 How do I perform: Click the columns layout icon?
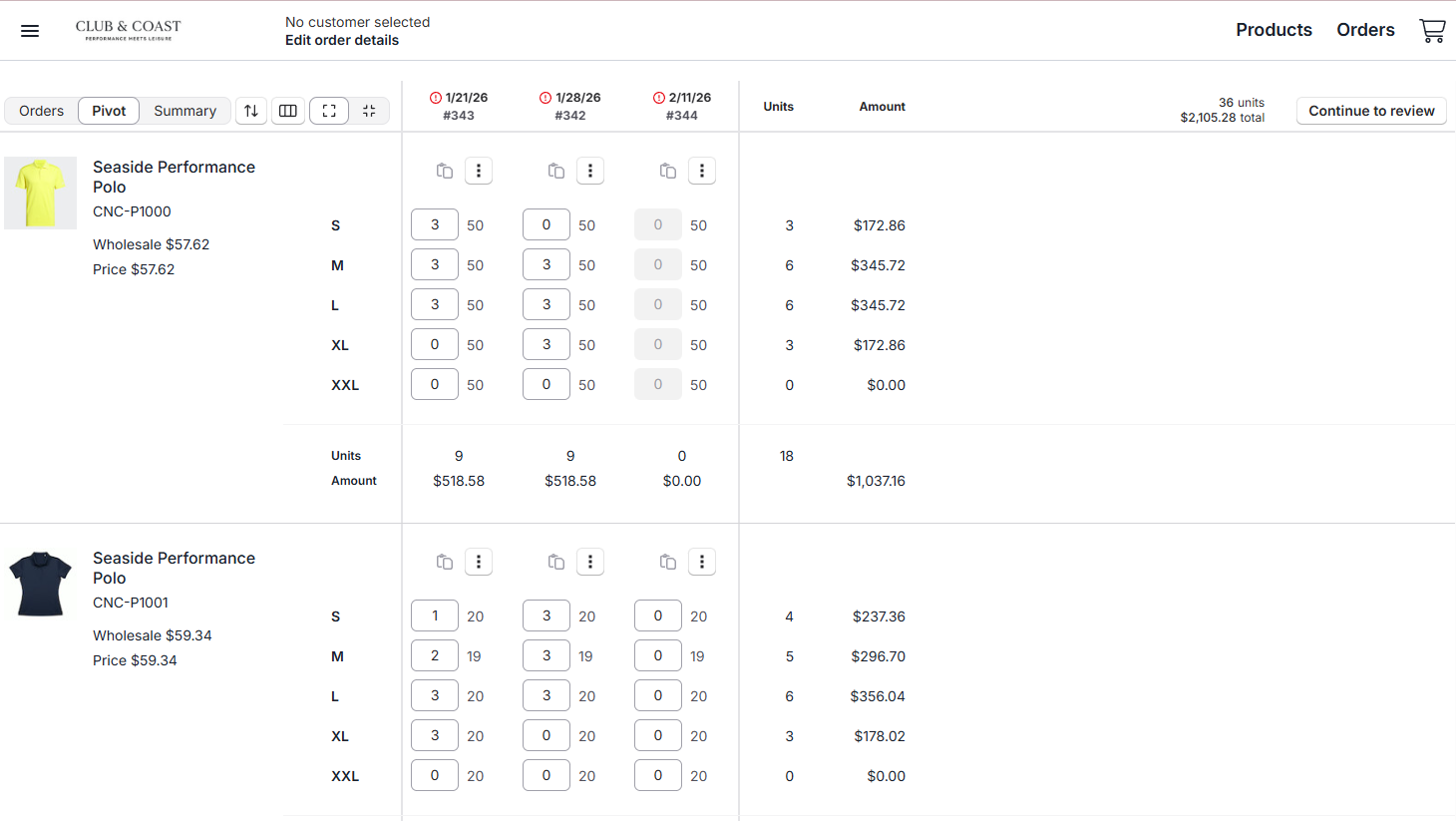(x=288, y=111)
